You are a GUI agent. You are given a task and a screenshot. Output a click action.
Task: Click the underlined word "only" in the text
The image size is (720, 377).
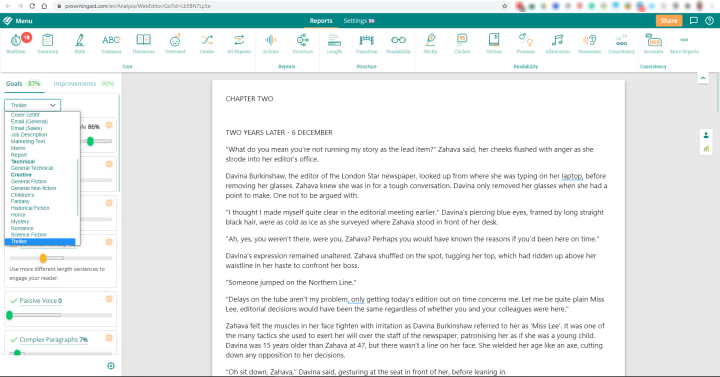pyautogui.click(x=358, y=299)
